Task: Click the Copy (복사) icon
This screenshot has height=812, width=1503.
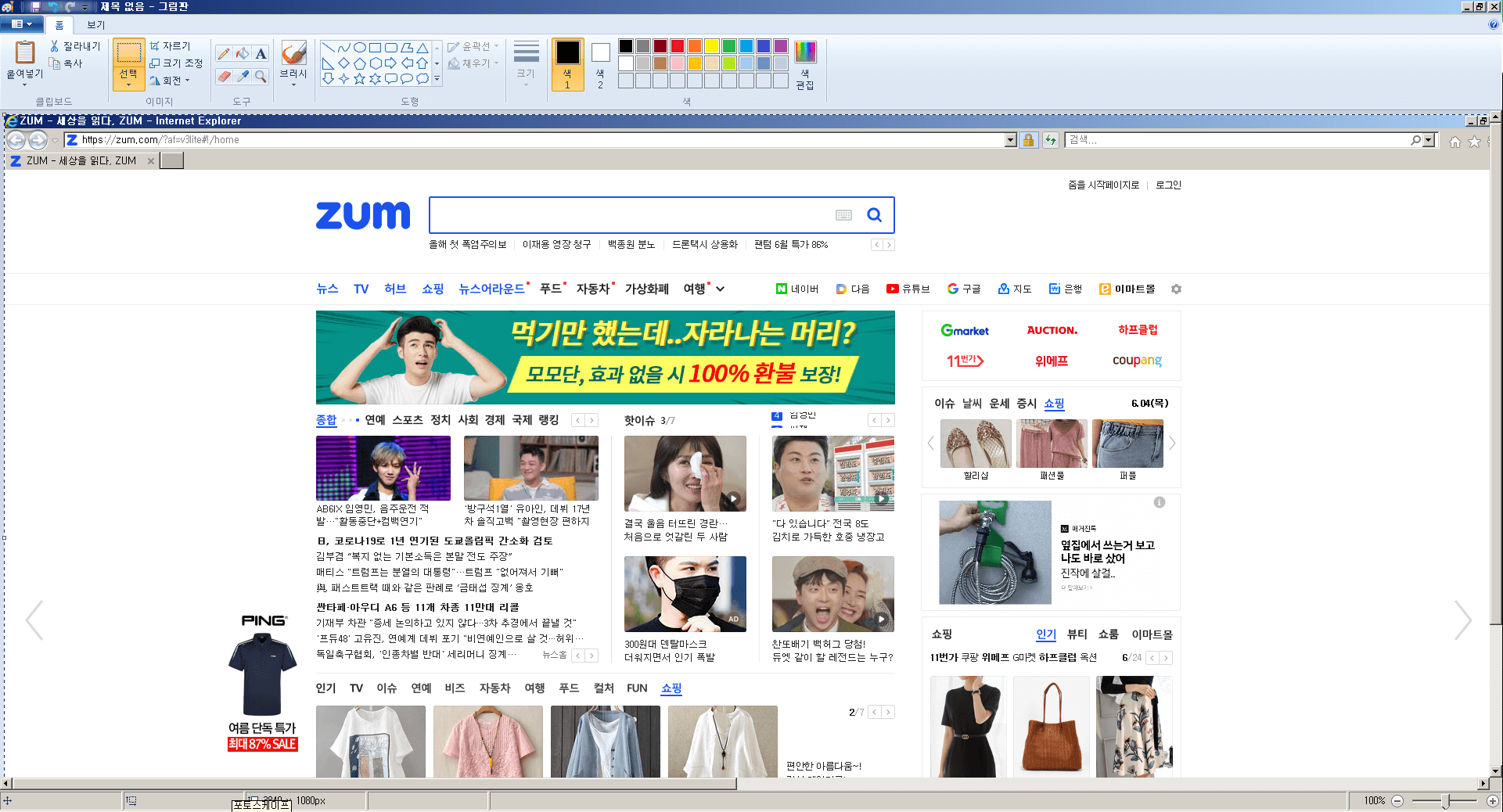Action: click(x=55, y=63)
